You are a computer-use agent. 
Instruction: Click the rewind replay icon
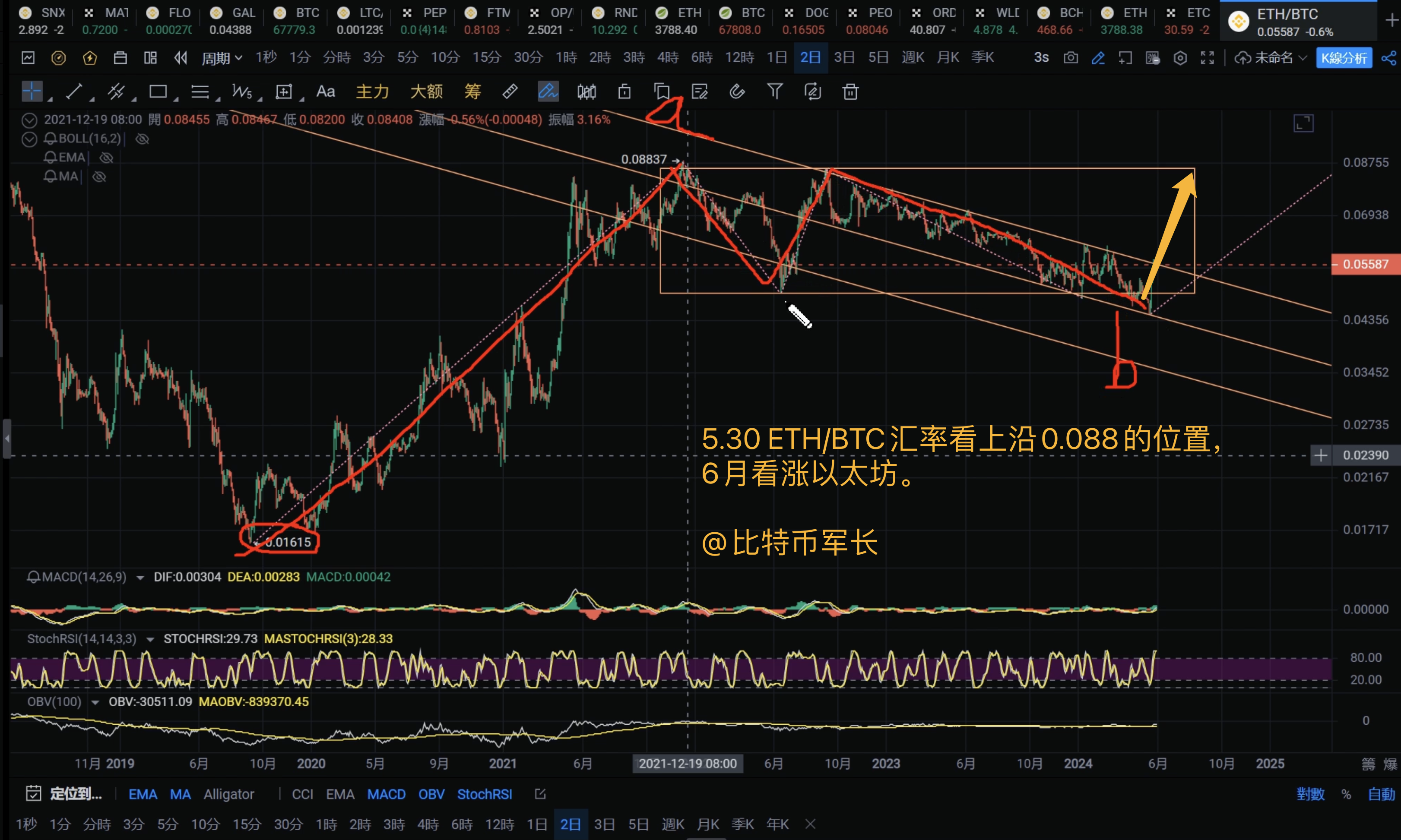[x=181, y=58]
